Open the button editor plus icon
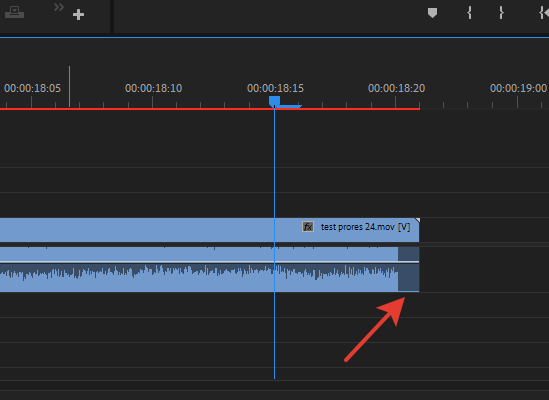This screenshot has width=549, height=400. (x=78, y=15)
